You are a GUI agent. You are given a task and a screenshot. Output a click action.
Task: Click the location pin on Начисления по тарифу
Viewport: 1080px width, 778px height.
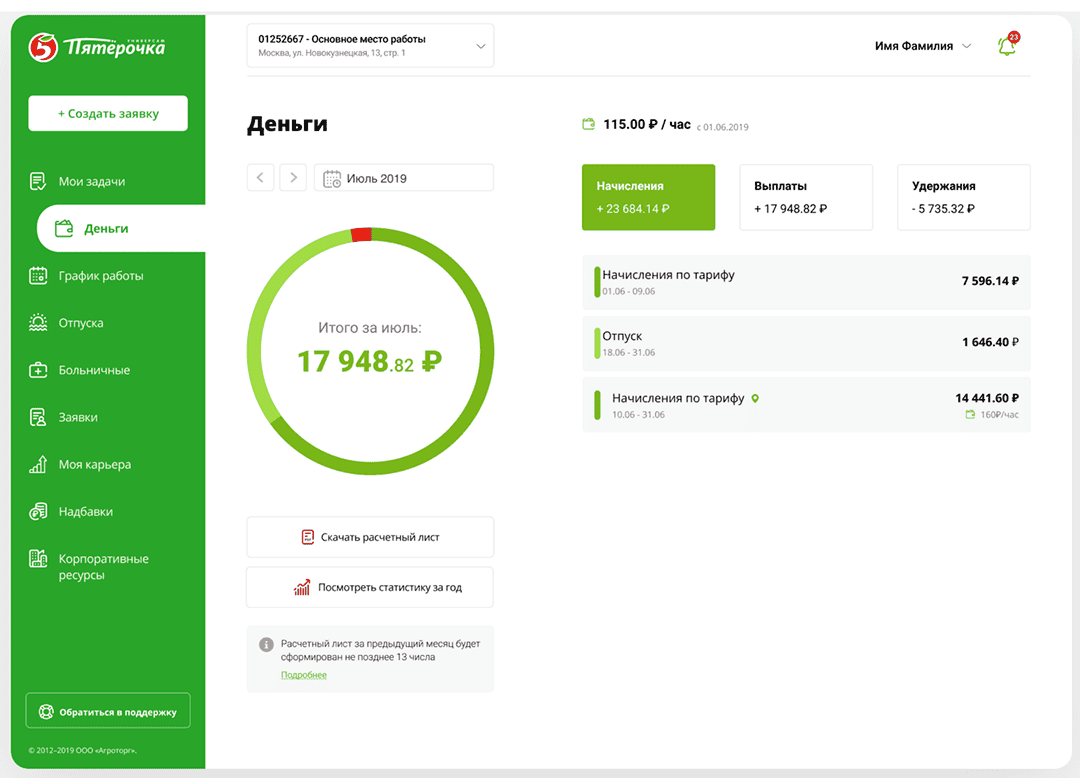(755, 398)
